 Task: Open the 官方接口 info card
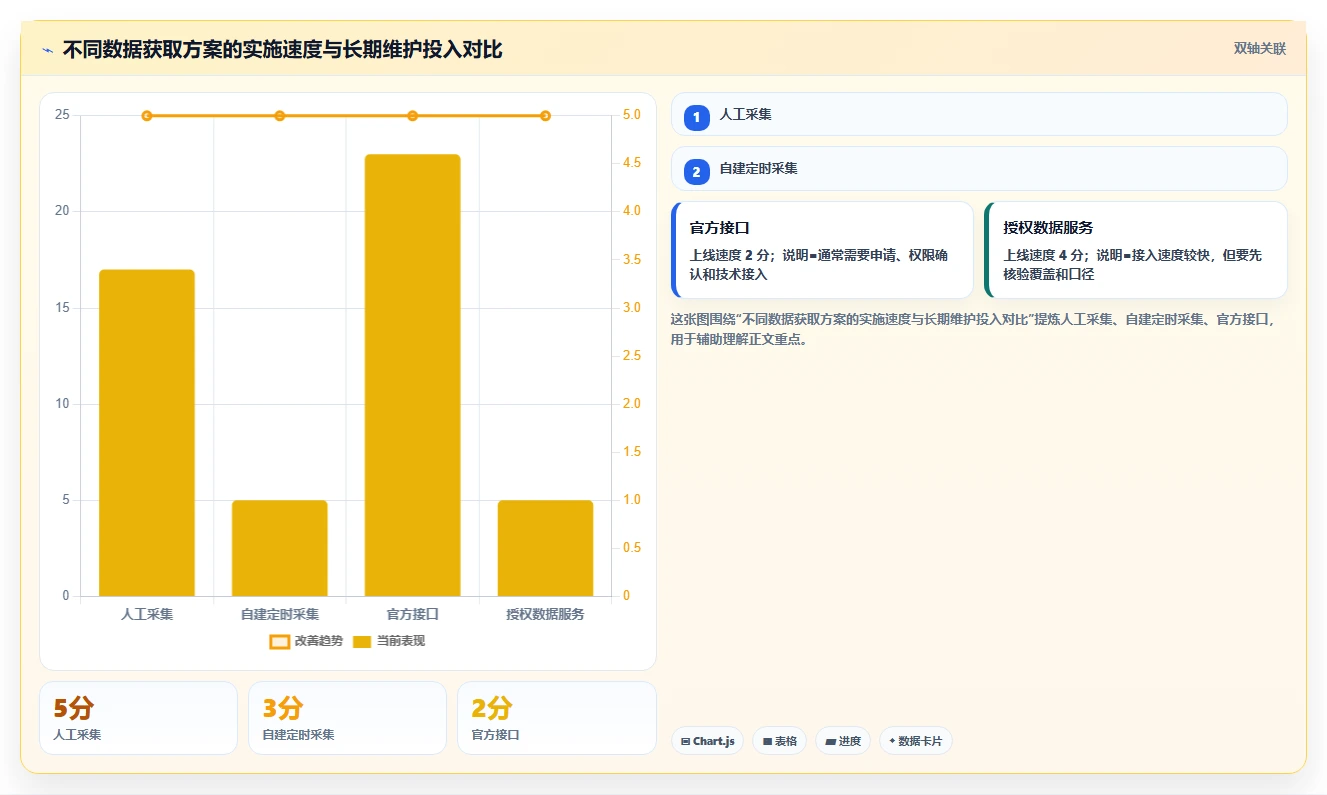point(822,250)
